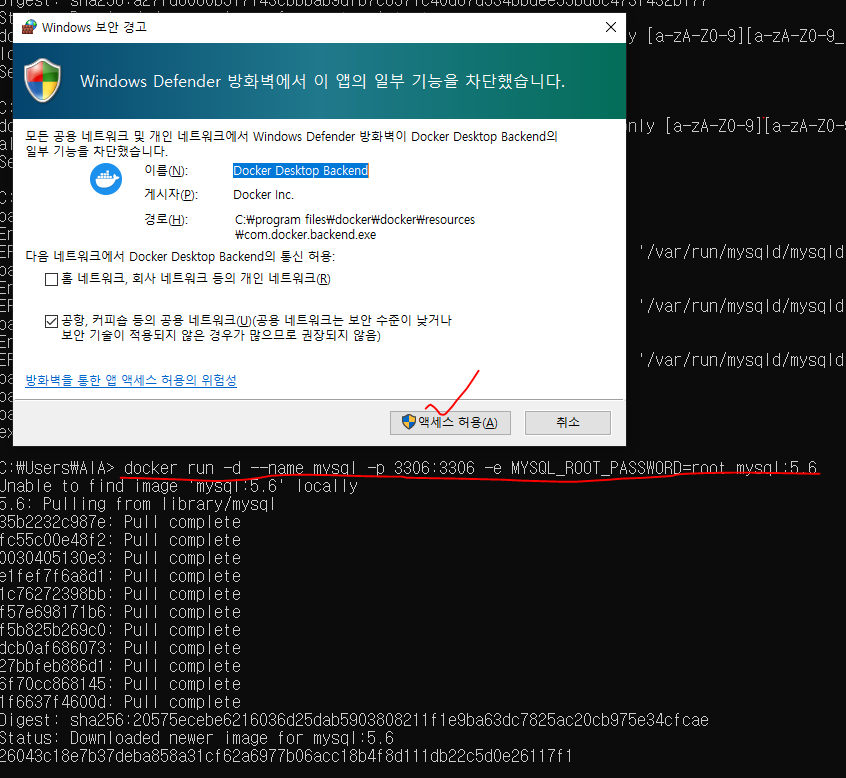This screenshot has height=778, width=846.
Task: Click the Docker whale icon in the dialog
Action: pyautogui.click(x=106, y=179)
